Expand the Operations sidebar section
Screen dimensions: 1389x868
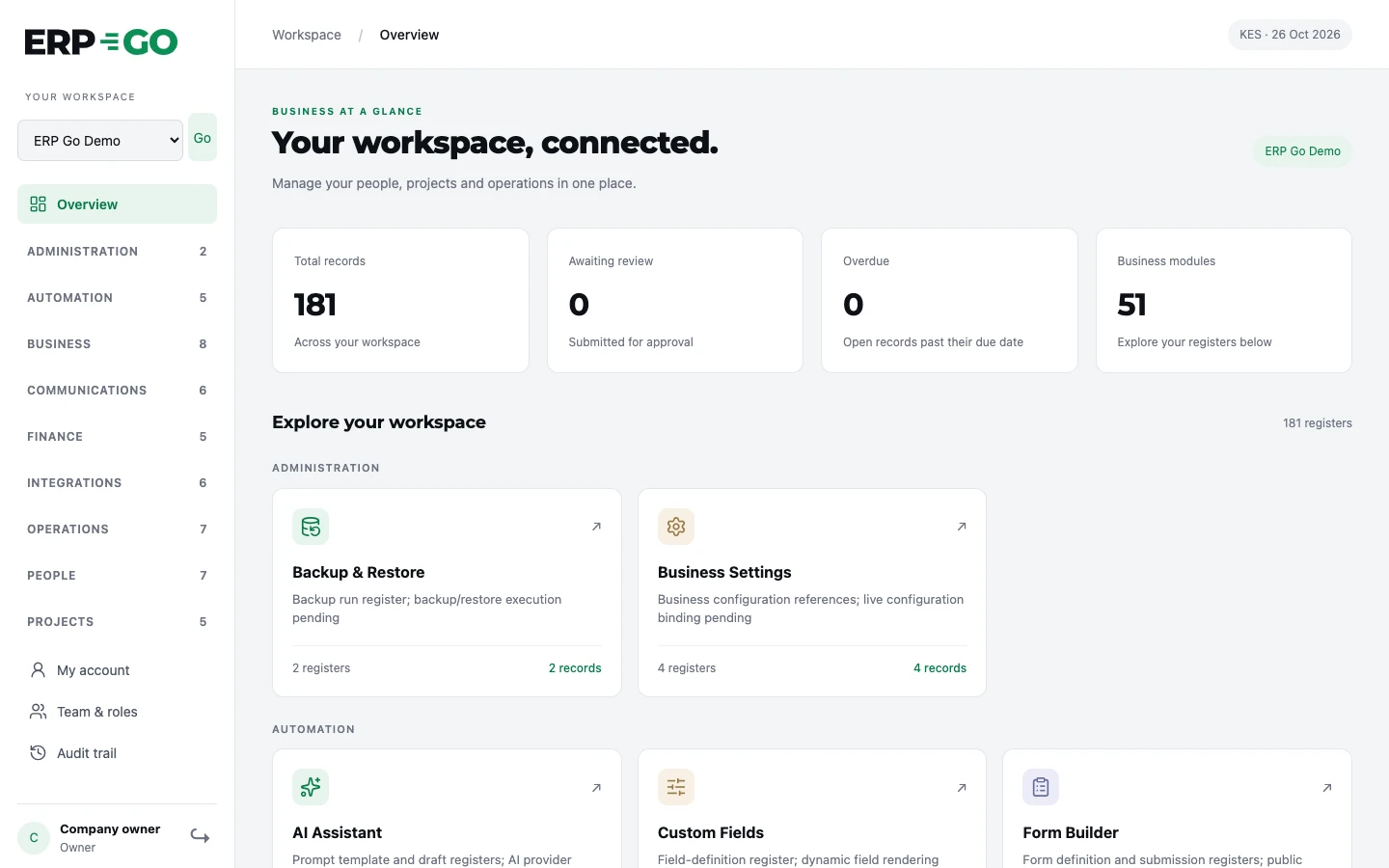tap(117, 529)
